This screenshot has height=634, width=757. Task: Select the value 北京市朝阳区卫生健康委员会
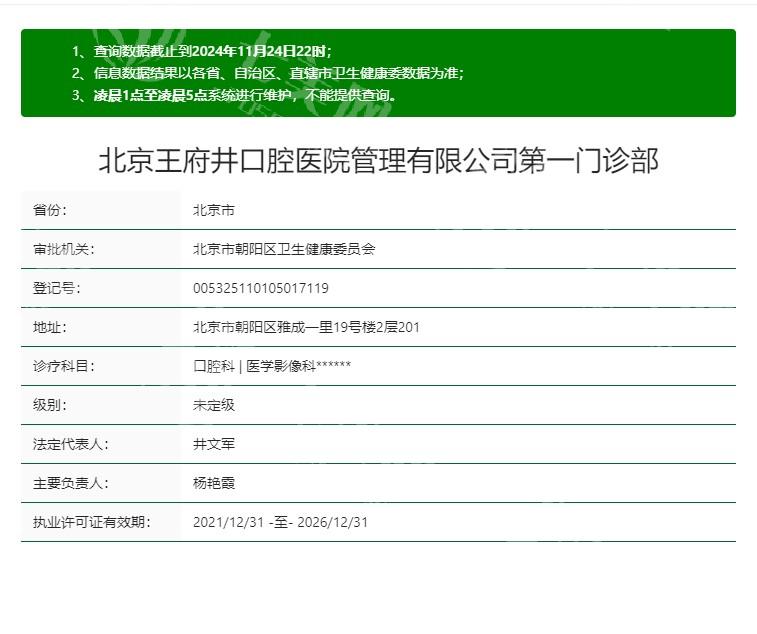[x=284, y=249]
